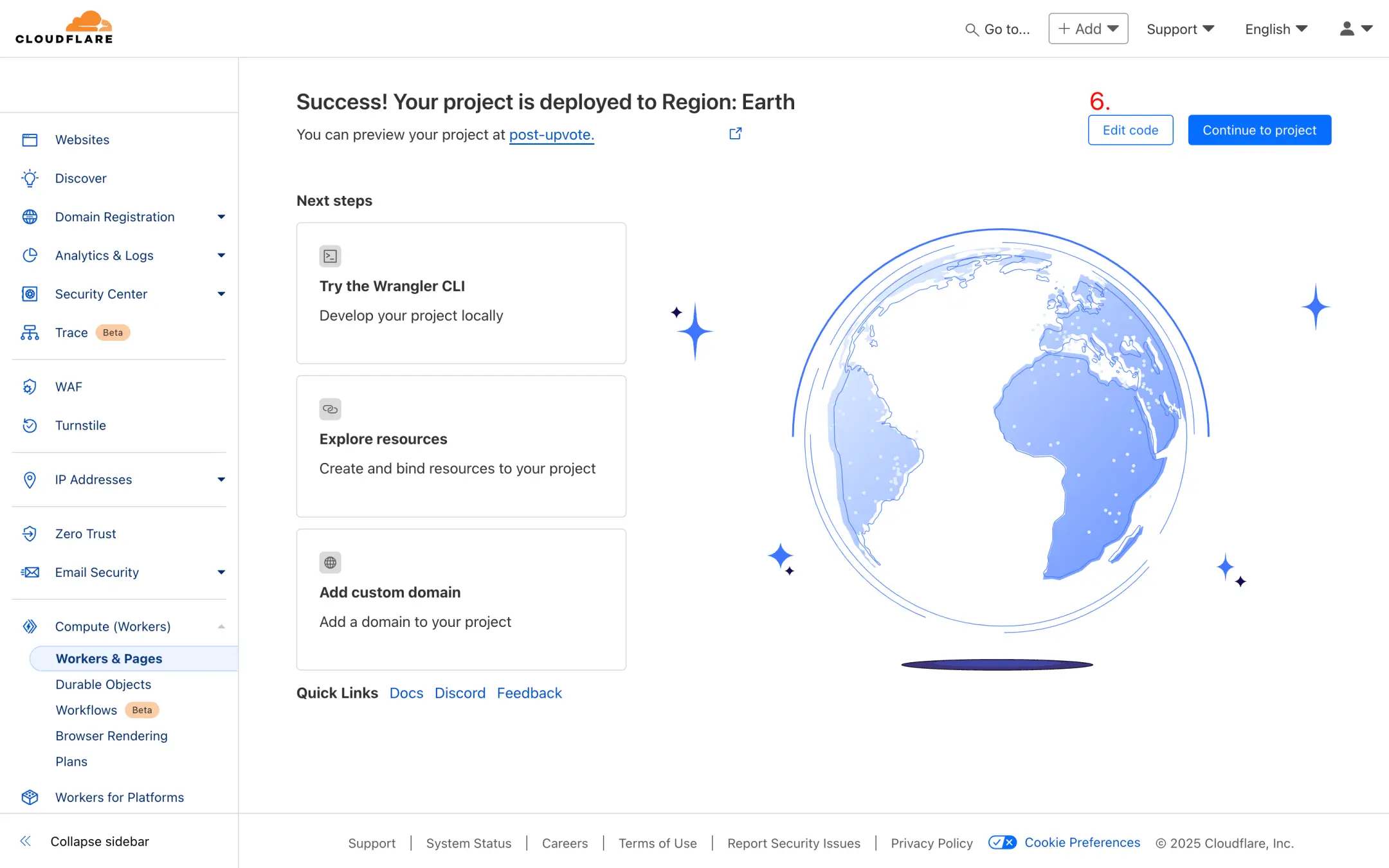The height and width of the screenshot is (868, 1389).
Task: Expand Email Security arrow
Action: 221,572
